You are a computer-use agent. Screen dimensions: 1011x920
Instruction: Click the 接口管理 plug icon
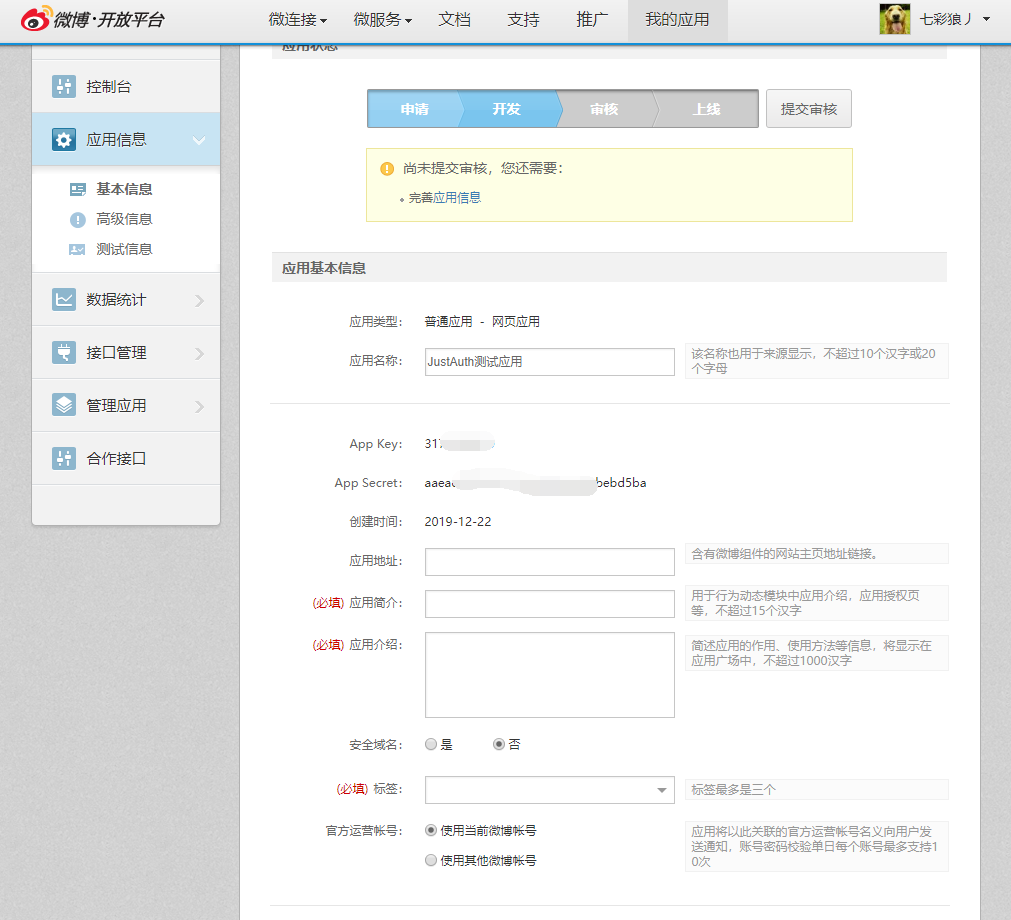tap(64, 352)
